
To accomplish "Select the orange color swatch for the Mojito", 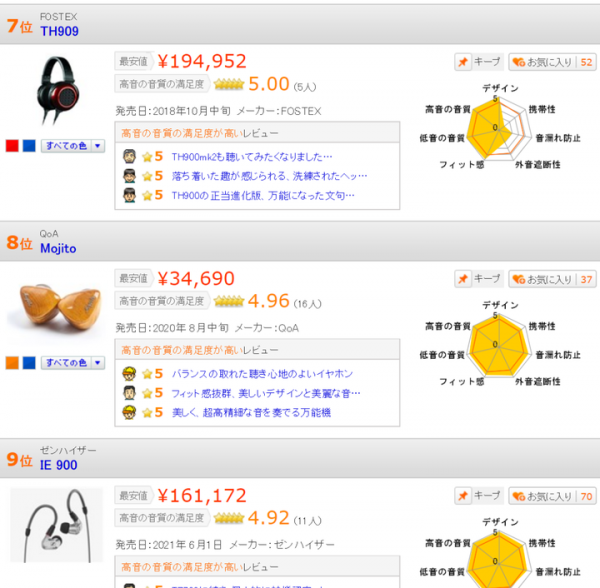I will (x=12, y=363).
